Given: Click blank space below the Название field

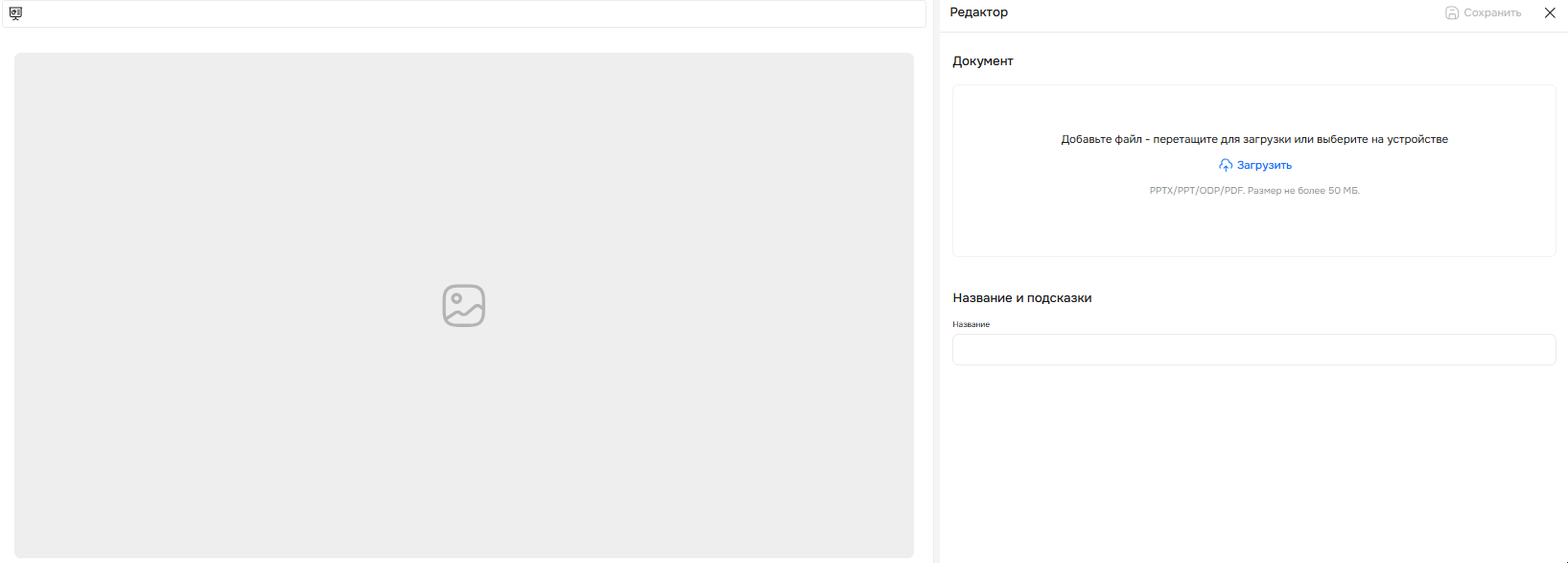Looking at the screenshot, I should coord(1253,460).
